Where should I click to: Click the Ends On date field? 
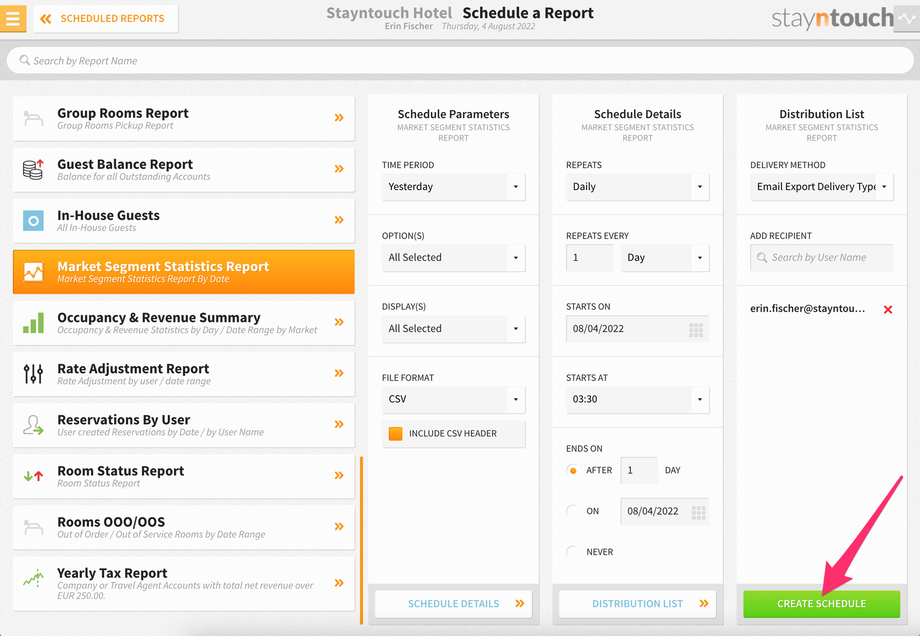point(665,512)
